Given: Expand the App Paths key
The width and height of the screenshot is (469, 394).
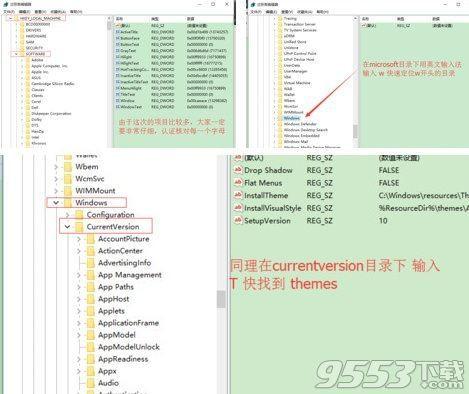Looking at the screenshot, I should 79,287.
